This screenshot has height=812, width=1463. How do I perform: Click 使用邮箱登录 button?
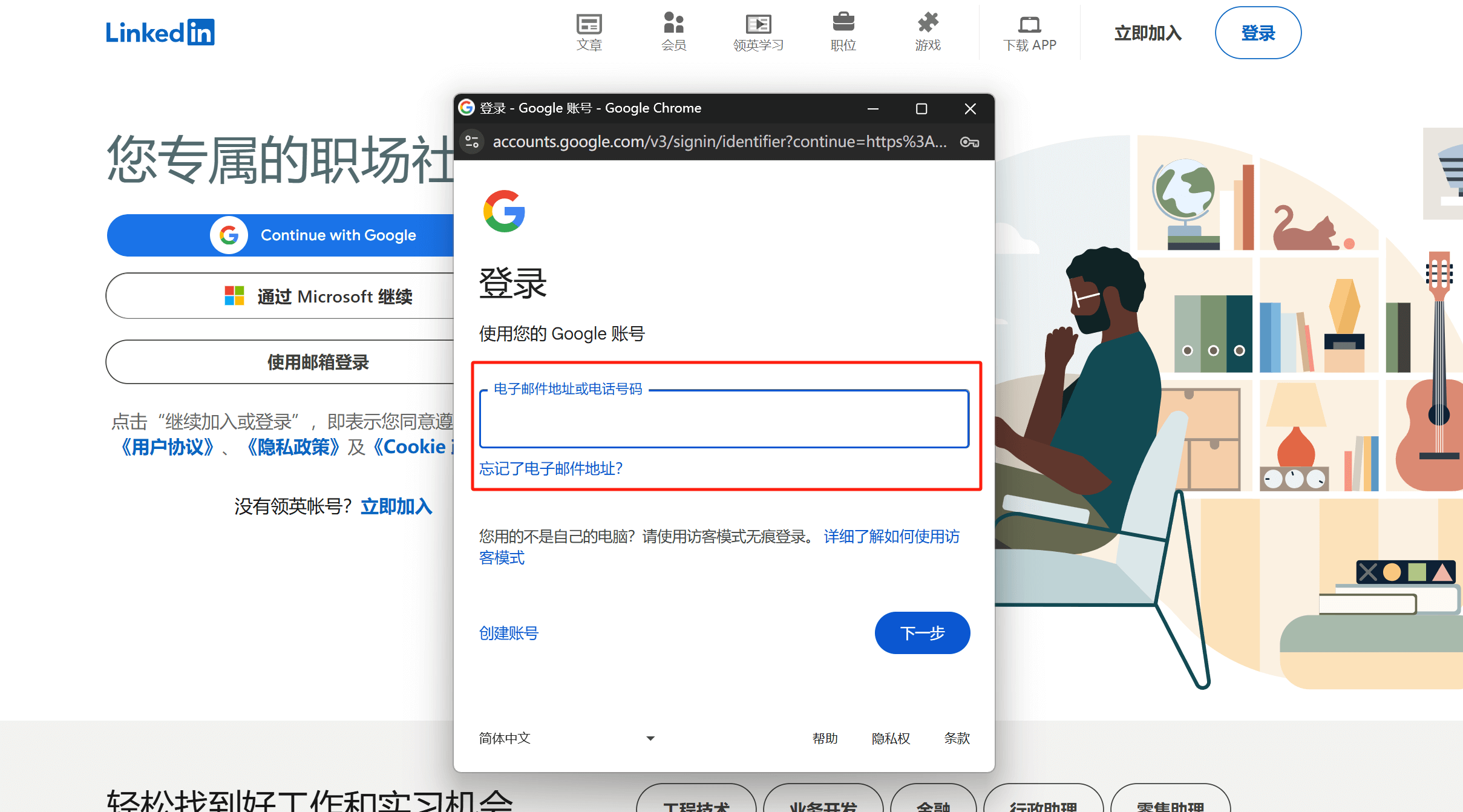pos(281,362)
